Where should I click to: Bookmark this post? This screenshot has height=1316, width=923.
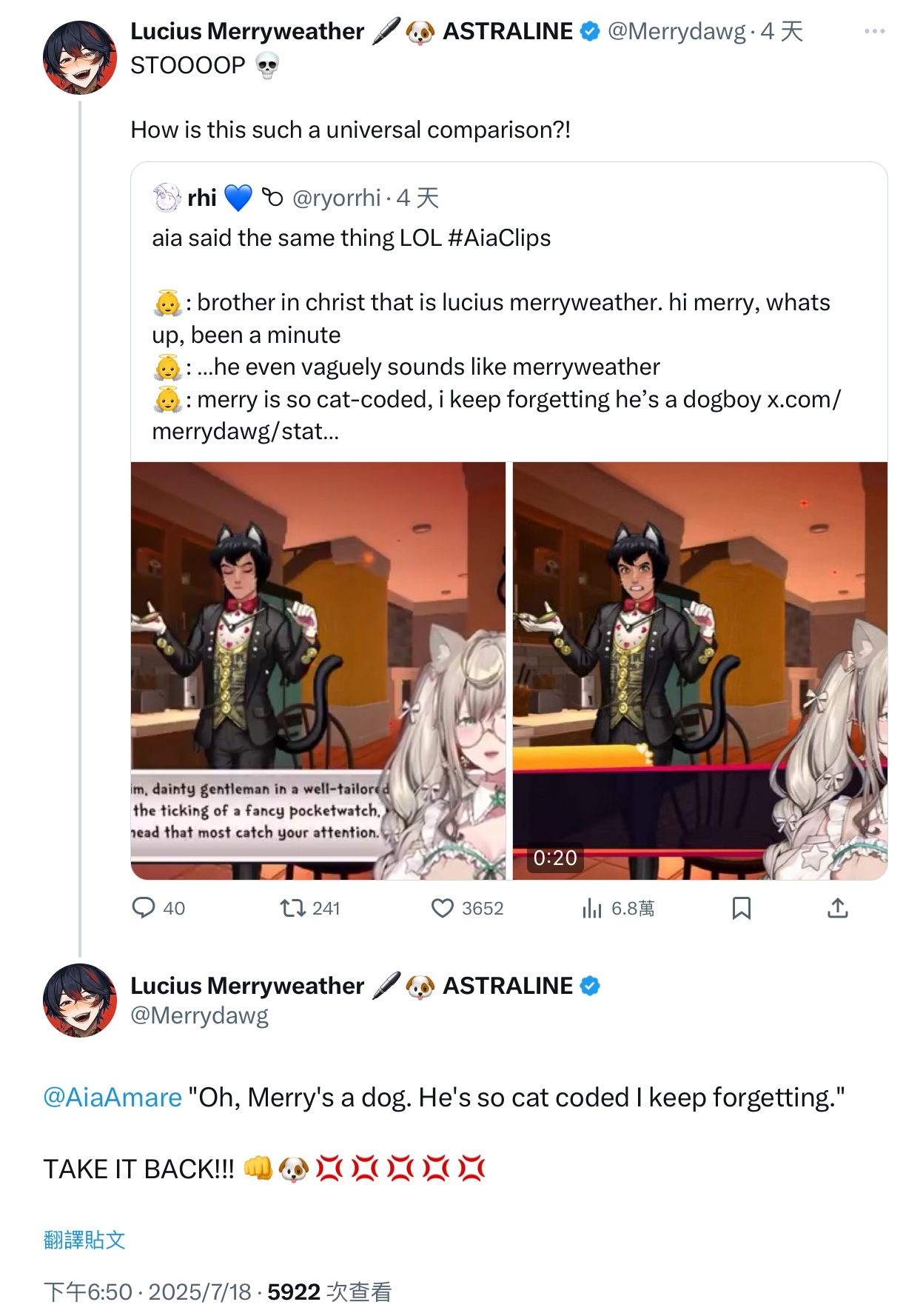point(741,908)
